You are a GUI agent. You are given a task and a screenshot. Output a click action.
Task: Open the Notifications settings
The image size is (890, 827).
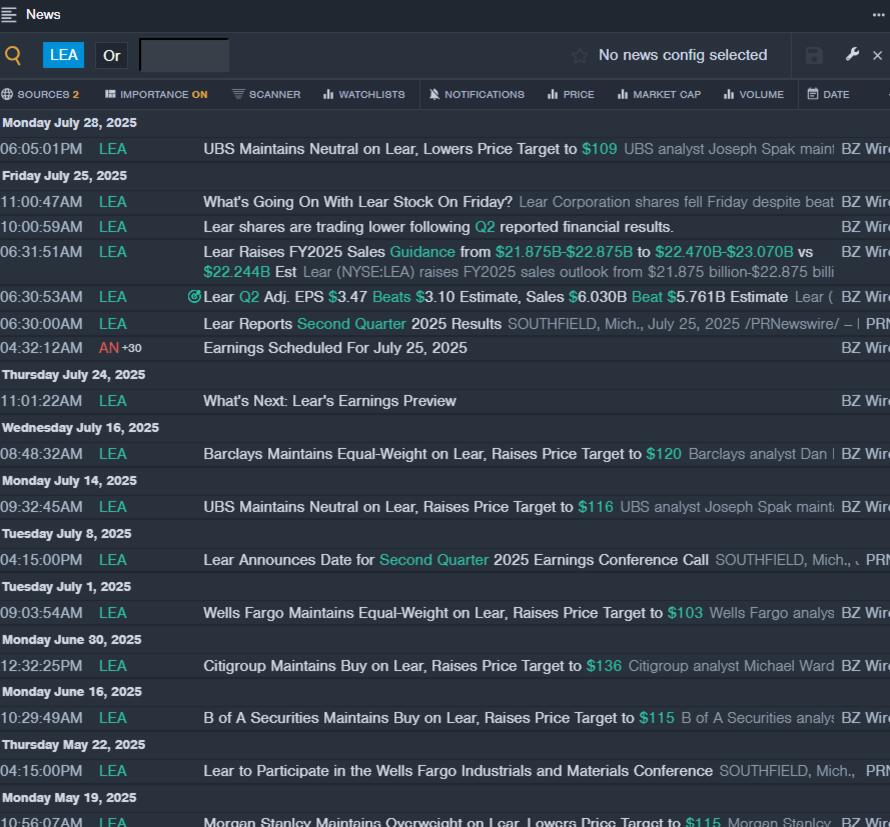[x=477, y=94]
